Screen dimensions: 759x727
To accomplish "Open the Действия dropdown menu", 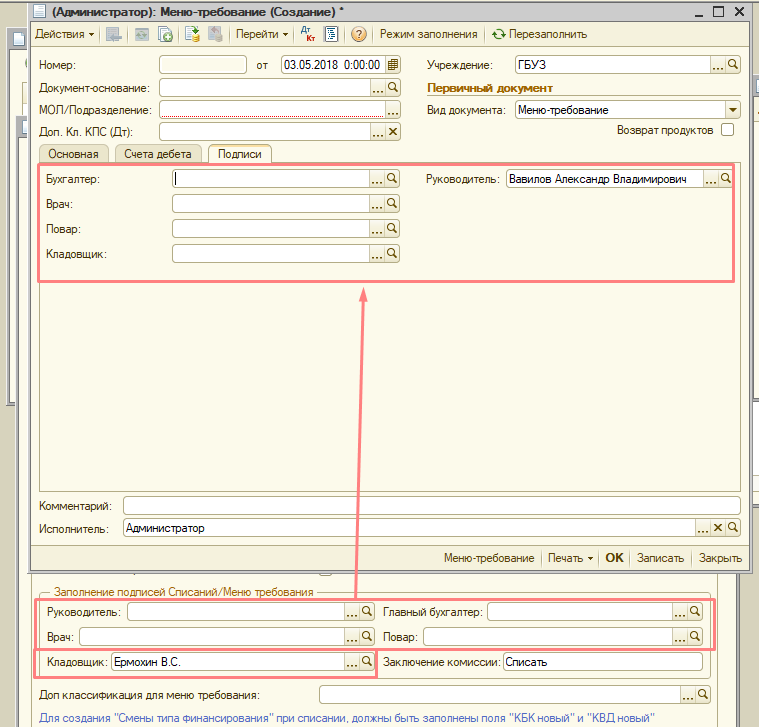I will [x=64, y=34].
